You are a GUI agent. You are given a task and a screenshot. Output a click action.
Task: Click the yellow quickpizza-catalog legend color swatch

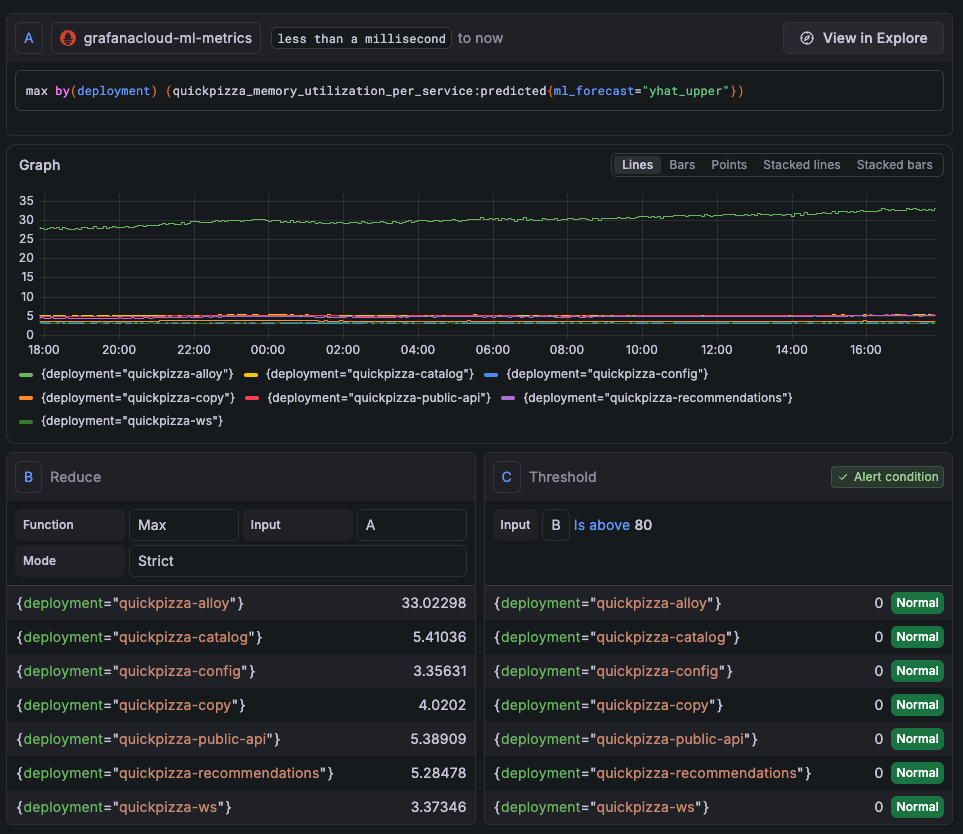(251, 375)
